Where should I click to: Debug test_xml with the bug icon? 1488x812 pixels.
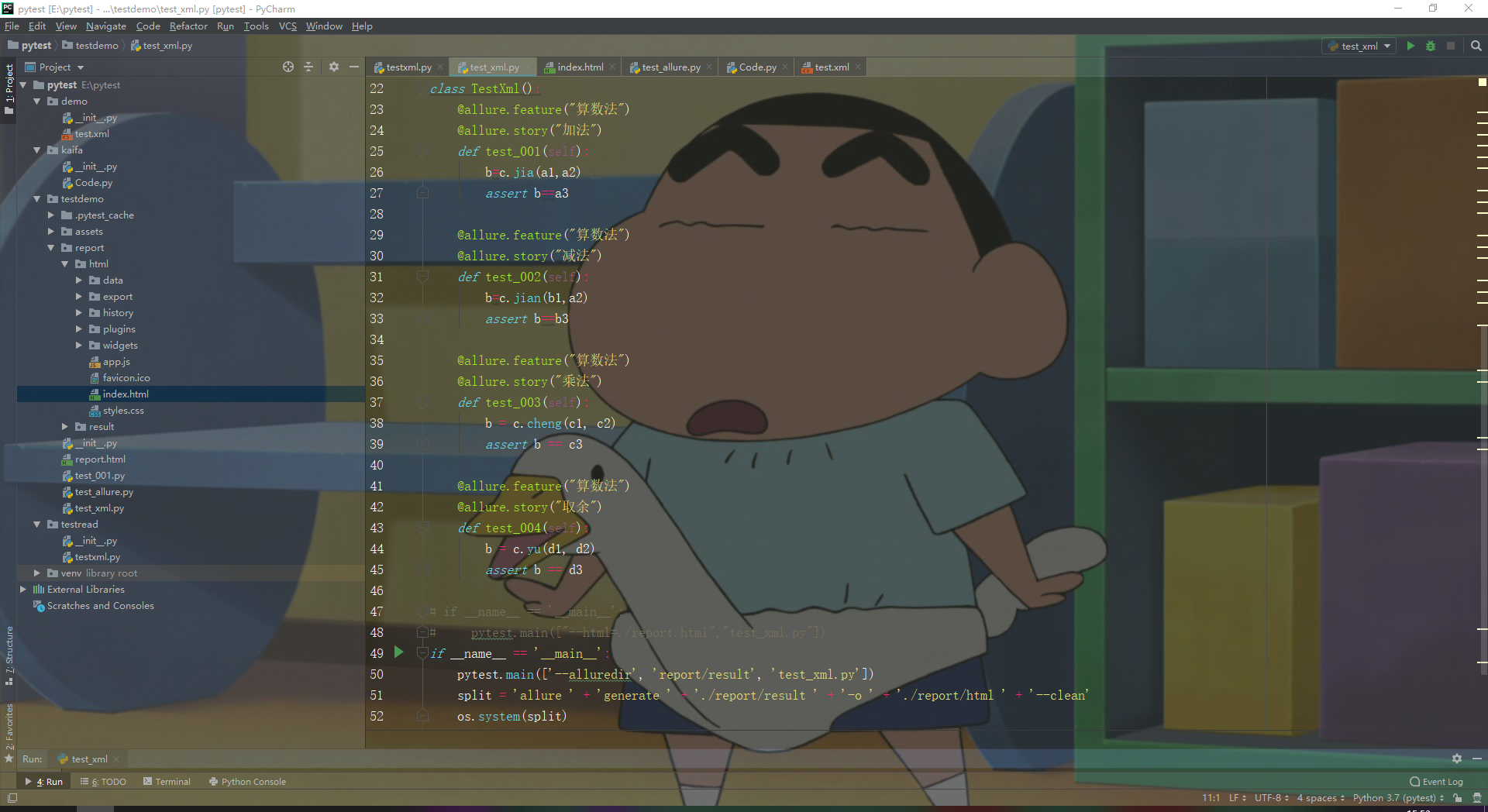tap(1431, 46)
